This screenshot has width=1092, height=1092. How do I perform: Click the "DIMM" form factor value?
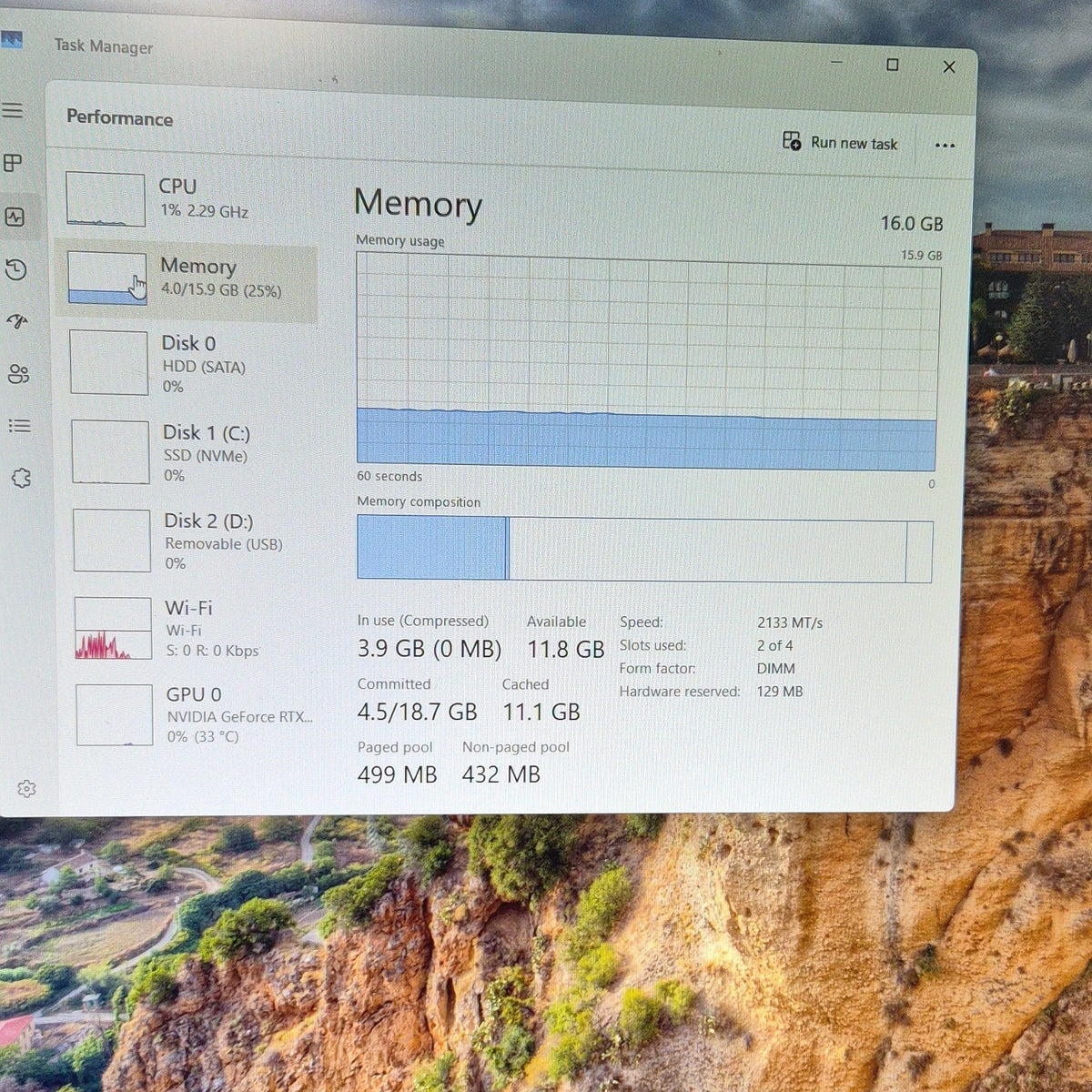(x=776, y=669)
